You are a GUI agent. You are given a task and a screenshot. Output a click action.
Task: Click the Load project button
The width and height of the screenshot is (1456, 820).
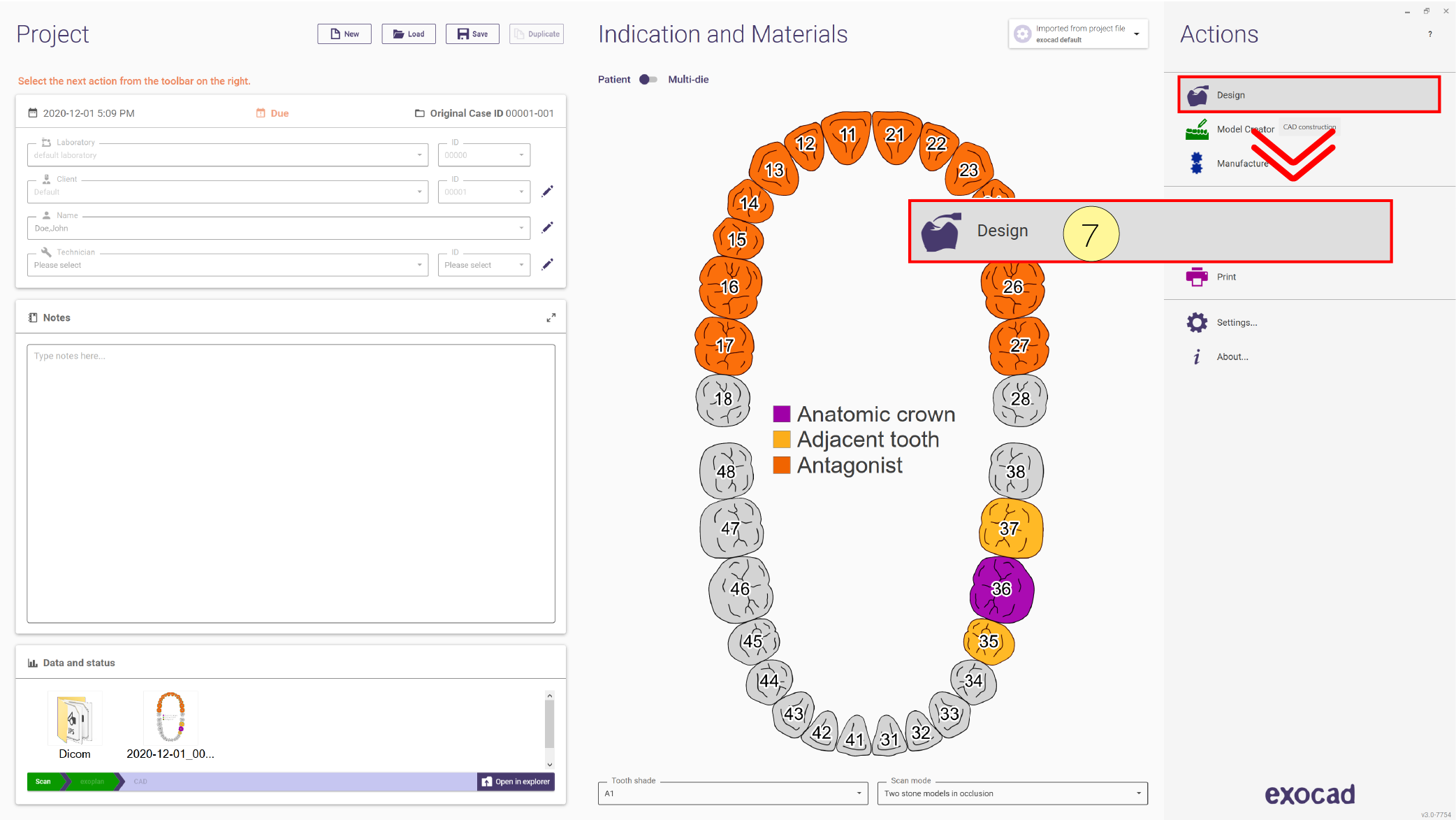(409, 34)
